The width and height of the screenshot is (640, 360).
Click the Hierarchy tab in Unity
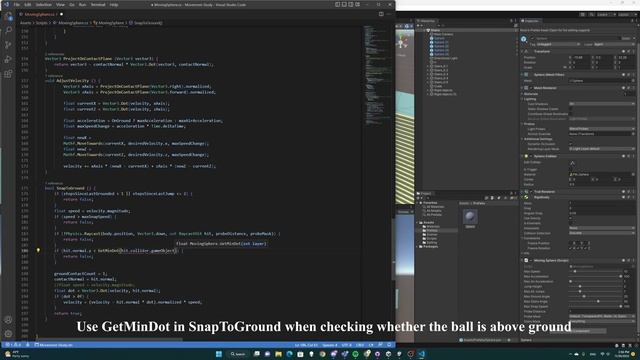click(x=426, y=21)
